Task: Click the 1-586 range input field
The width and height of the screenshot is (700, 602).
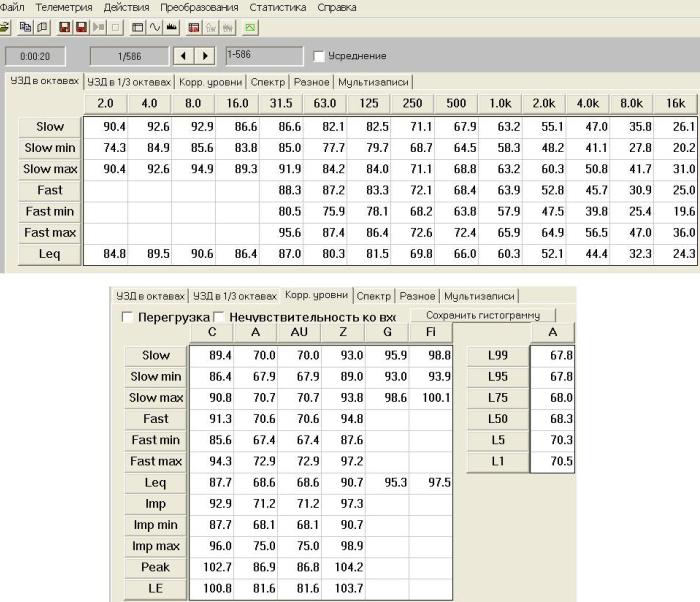Action: [264, 56]
